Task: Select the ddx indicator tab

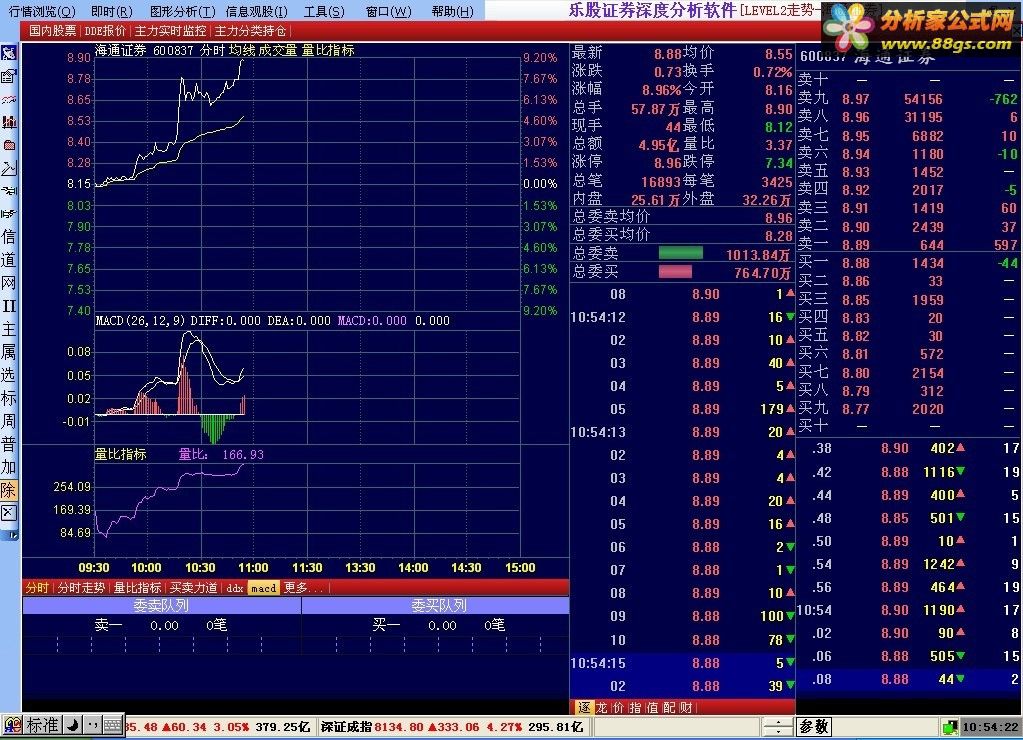Action: coord(235,588)
